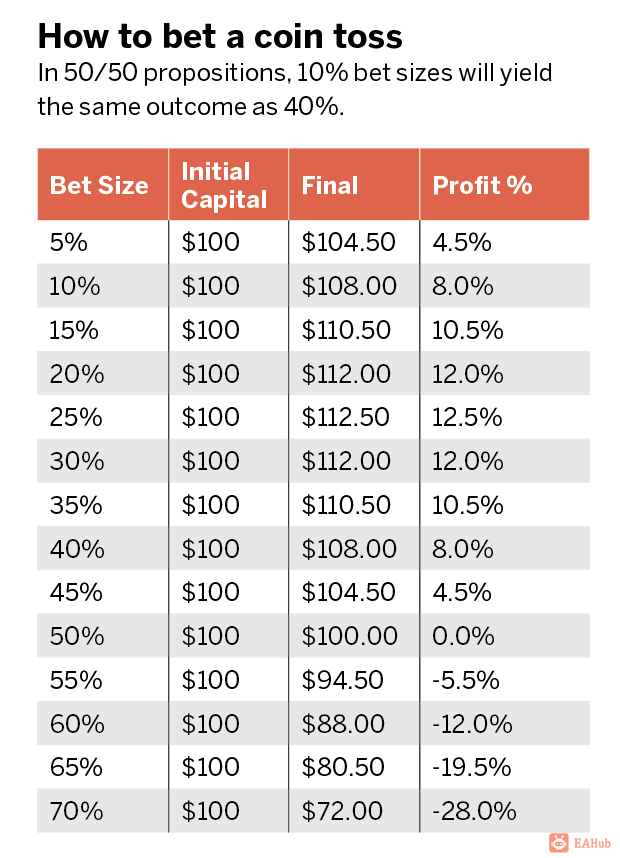Select the Initial Capital column header
This screenshot has height=858, width=620.
224,185
